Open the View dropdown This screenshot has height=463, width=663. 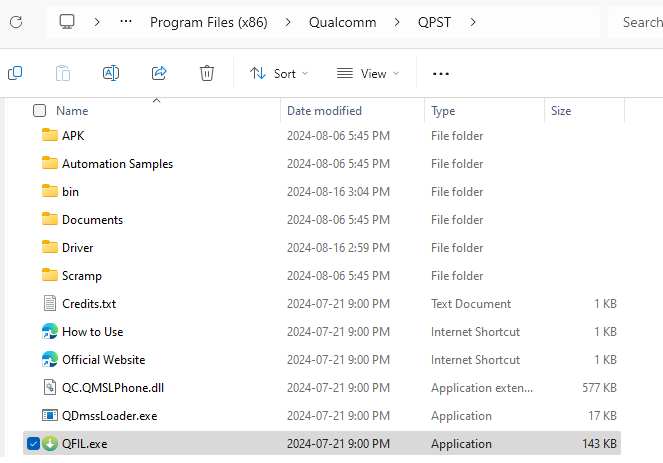(368, 74)
